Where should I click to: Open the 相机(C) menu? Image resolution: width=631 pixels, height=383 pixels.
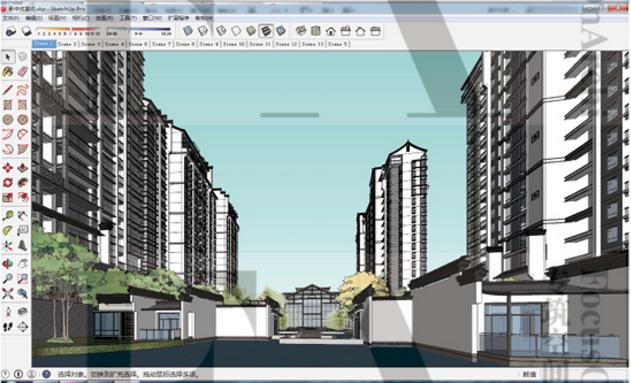tap(81, 18)
